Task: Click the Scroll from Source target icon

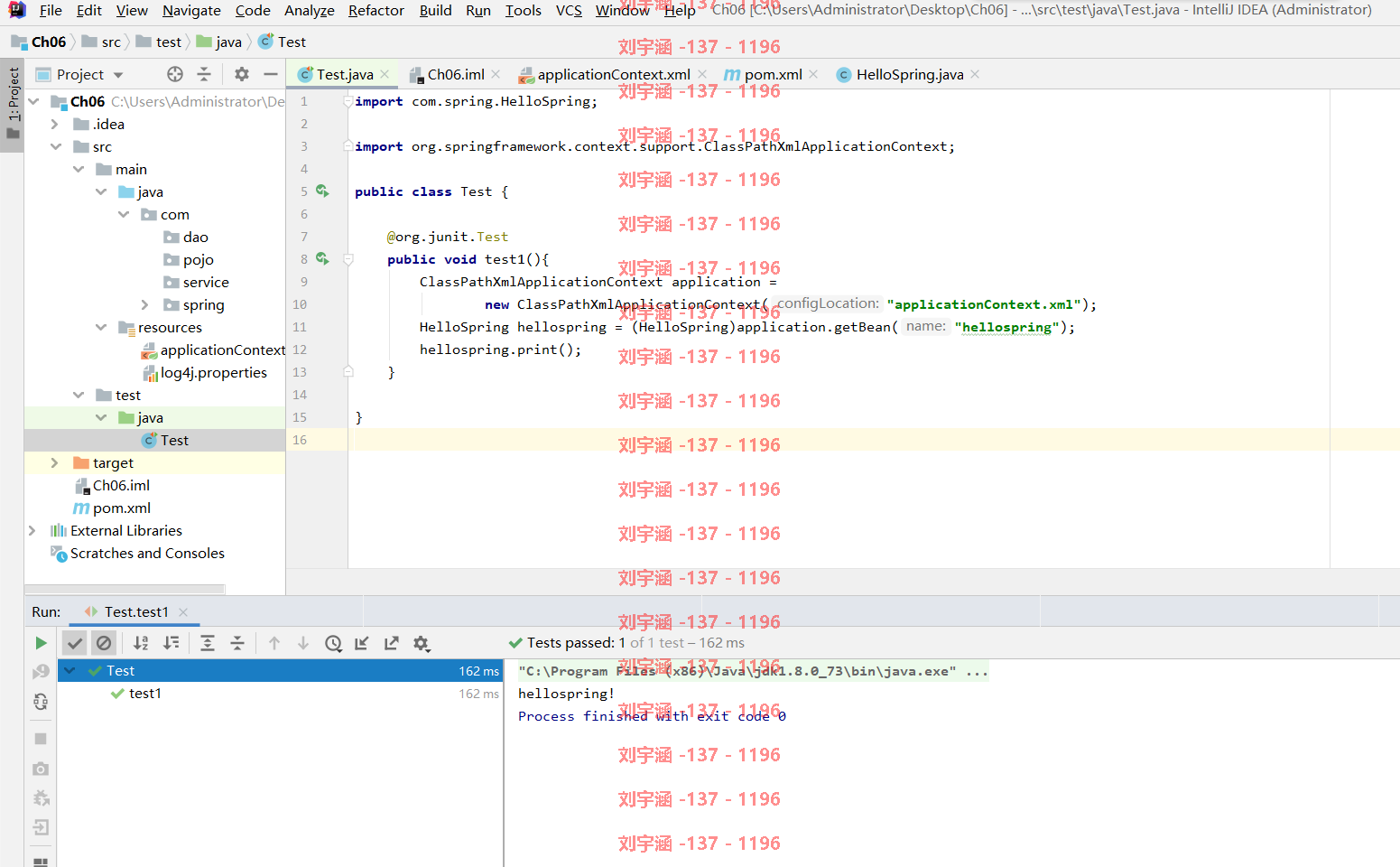Action: point(175,74)
